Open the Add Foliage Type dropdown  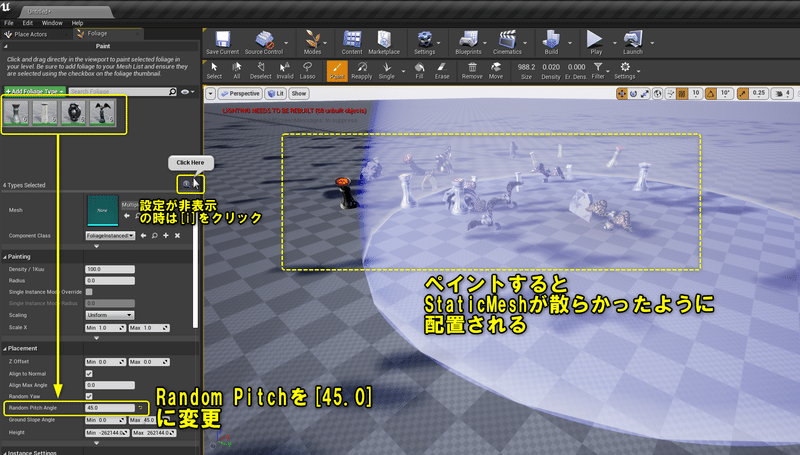35,91
